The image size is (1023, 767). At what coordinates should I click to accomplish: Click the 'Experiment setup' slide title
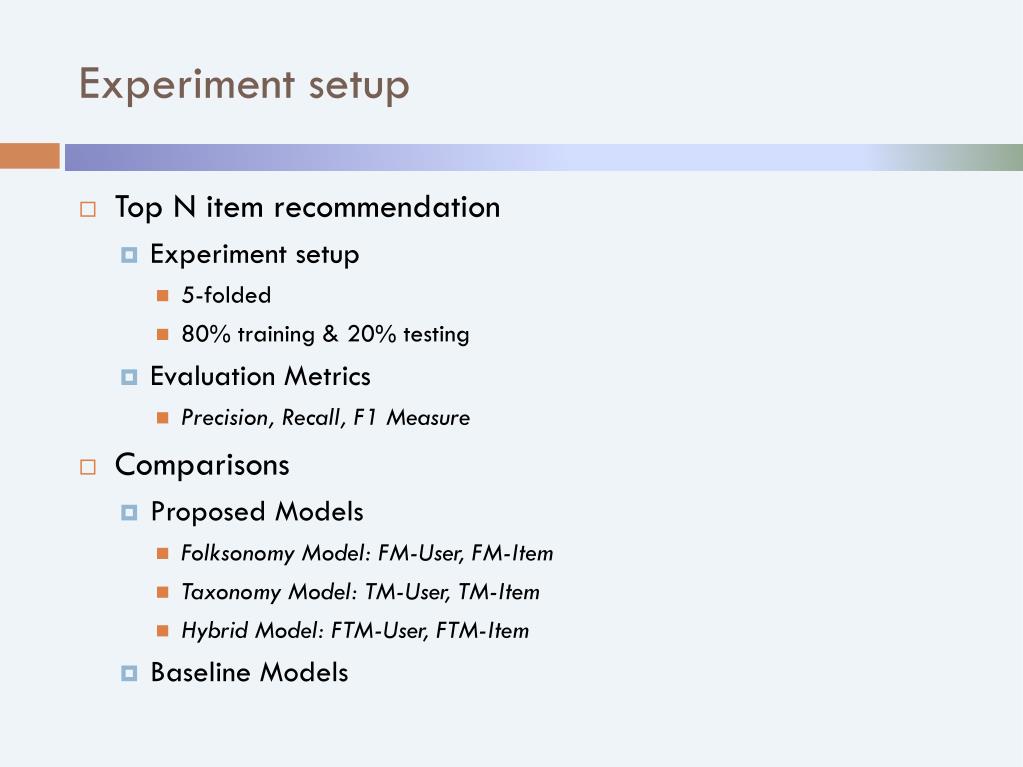coord(244,85)
